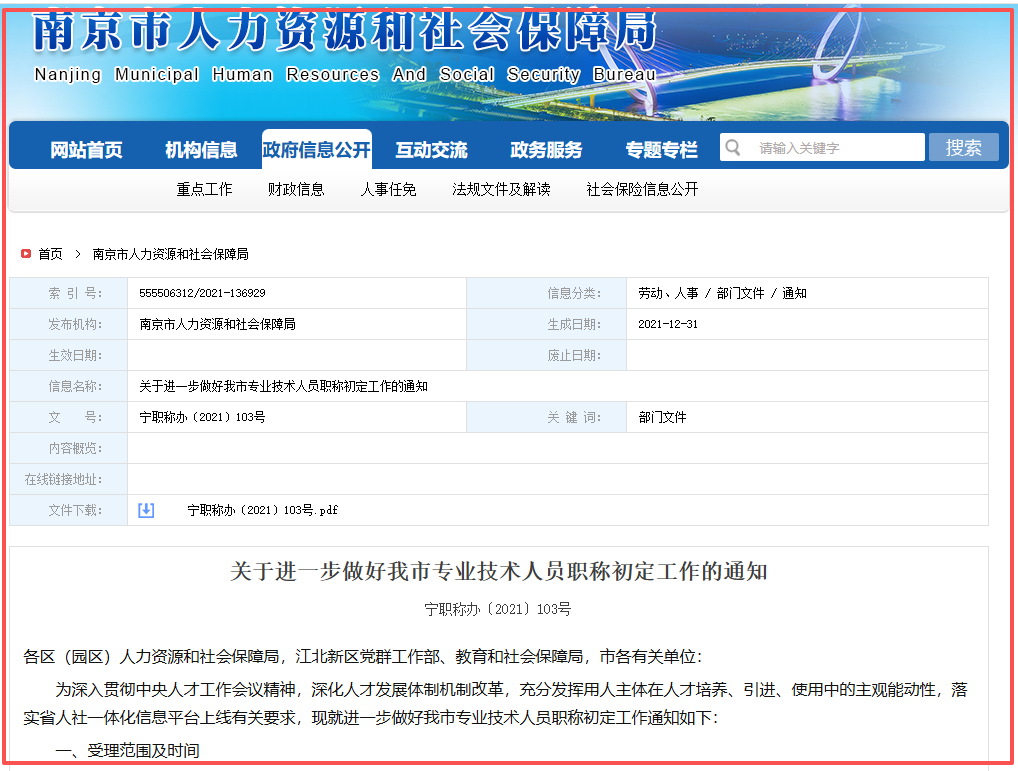The image size is (1018, 771).
Task: Open the 重点工作 submenu link
Action: [x=204, y=189]
